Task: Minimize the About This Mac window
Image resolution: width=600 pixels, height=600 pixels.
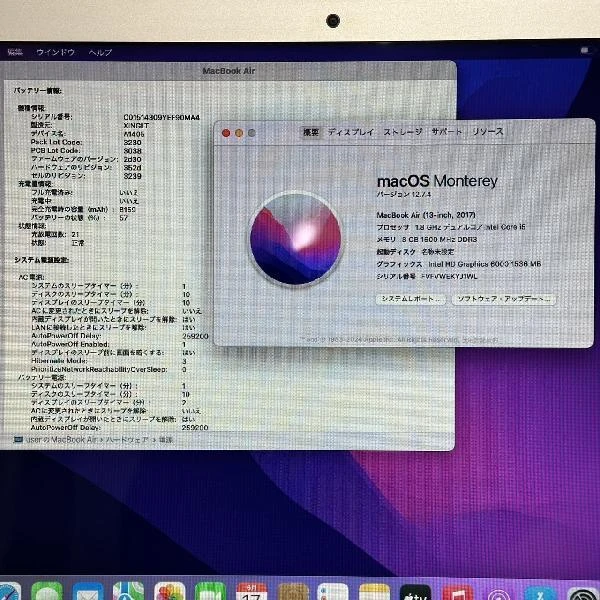Action: (x=239, y=133)
